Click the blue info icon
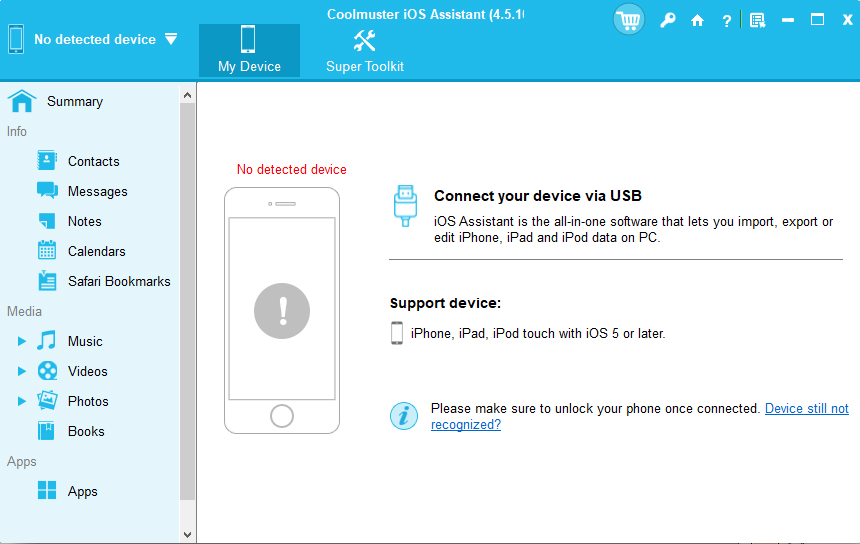Viewport: 860px width, 544px height. [404, 416]
